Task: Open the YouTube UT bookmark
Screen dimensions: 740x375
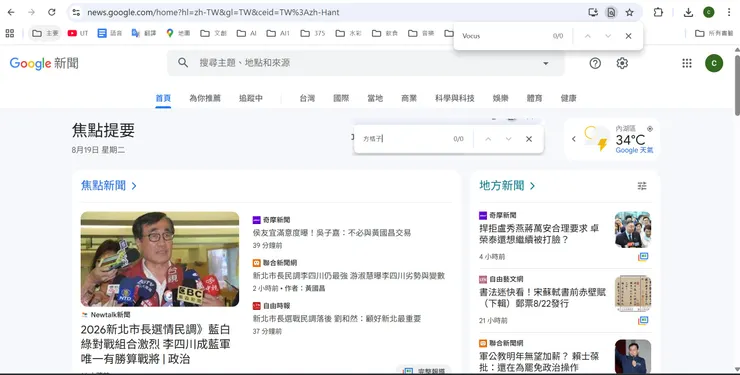Action: (78, 33)
